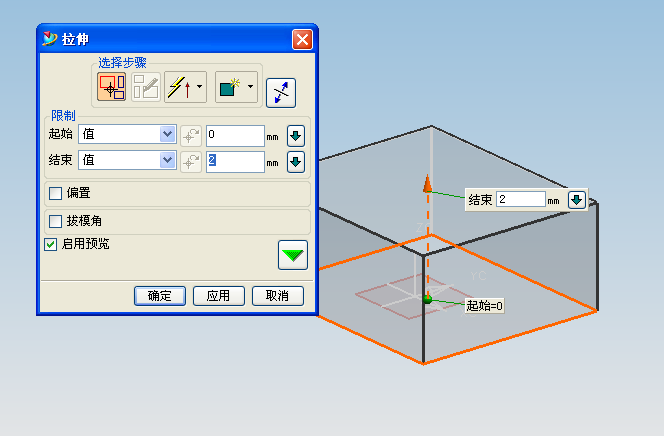Click the 应用 button
The image size is (664, 436).
[219, 295]
